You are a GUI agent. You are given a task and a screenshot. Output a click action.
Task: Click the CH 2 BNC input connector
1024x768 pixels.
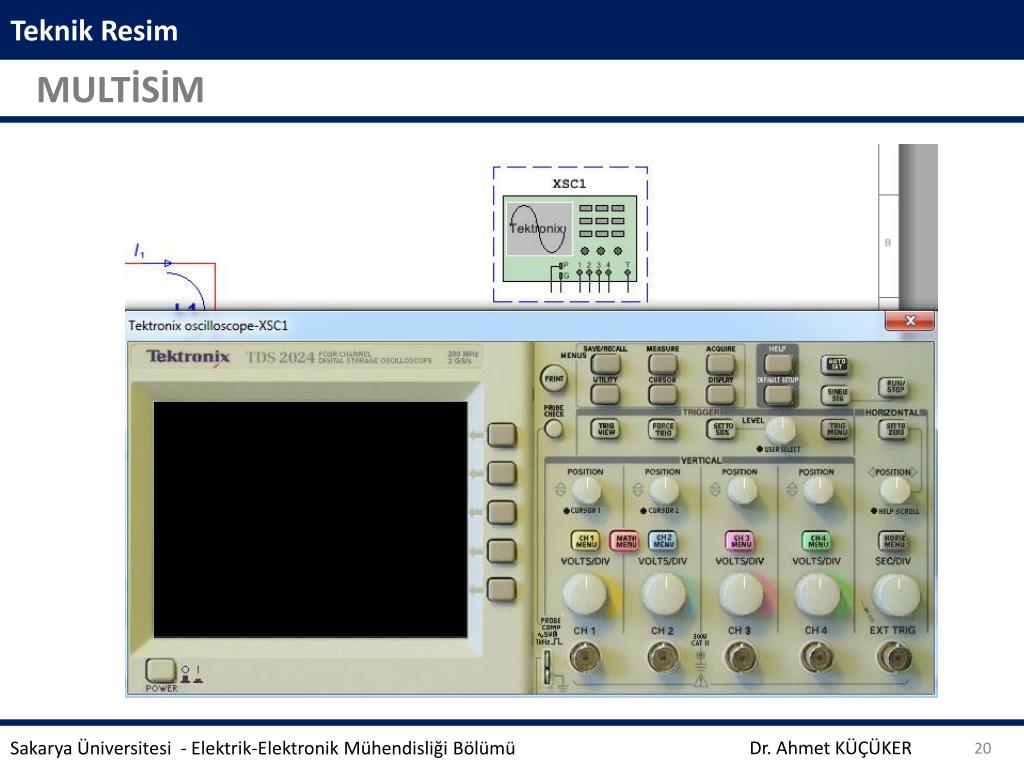pos(664,658)
